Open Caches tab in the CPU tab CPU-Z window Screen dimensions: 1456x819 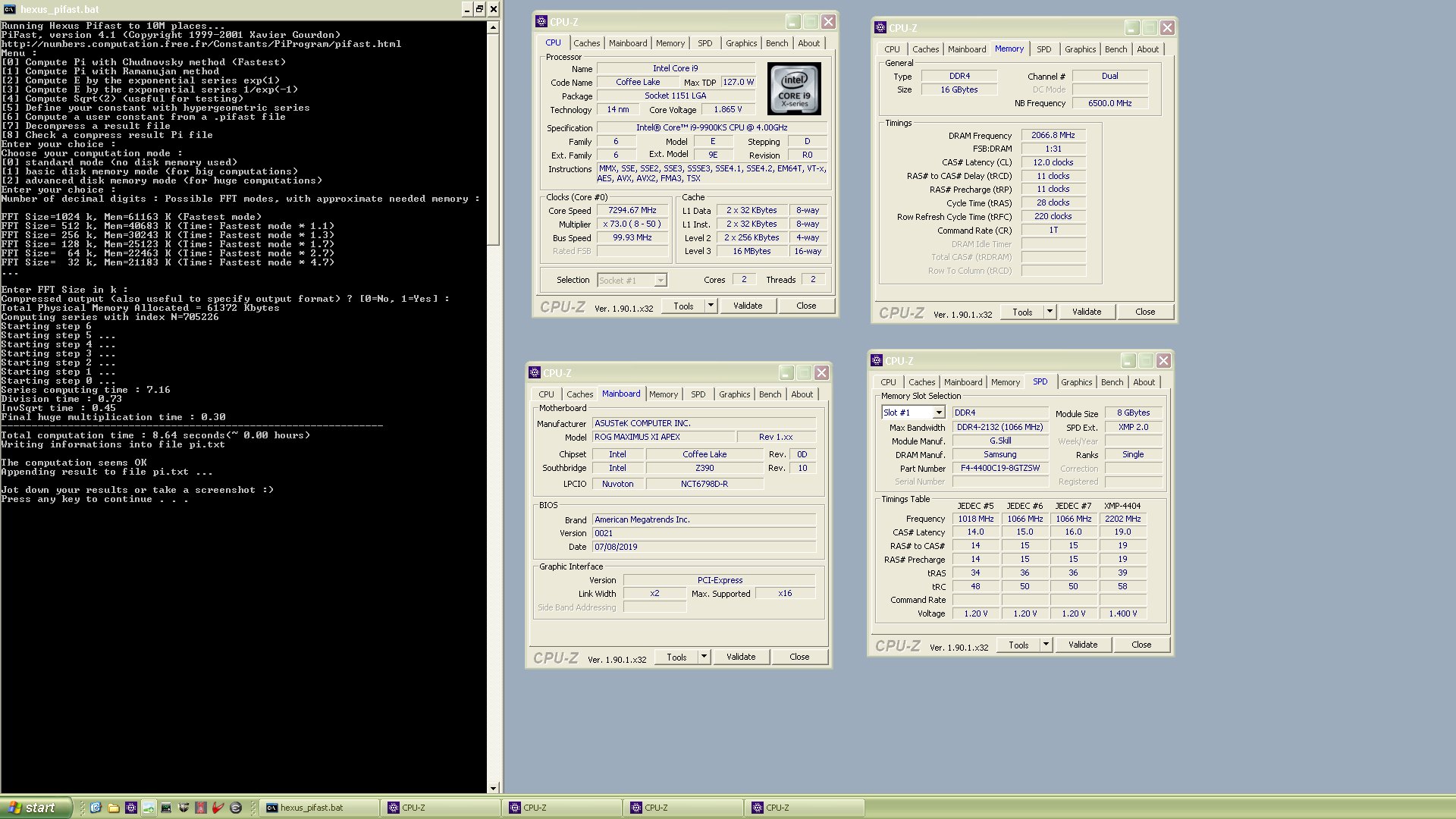pos(586,43)
